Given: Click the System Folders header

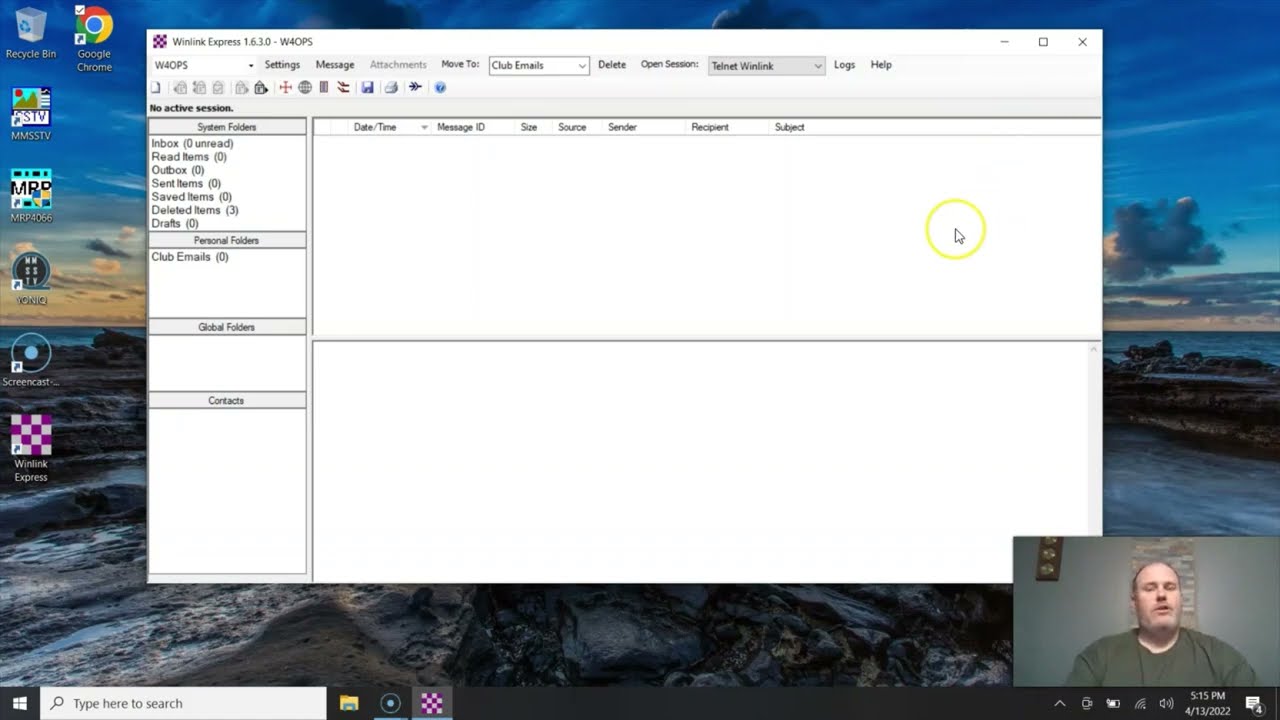Looking at the screenshot, I should coord(227,127).
